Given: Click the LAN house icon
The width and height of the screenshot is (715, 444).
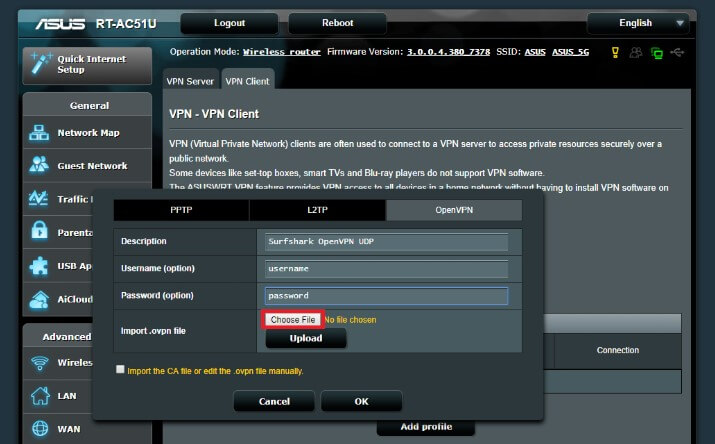Looking at the screenshot, I should (x=40, y=395).
